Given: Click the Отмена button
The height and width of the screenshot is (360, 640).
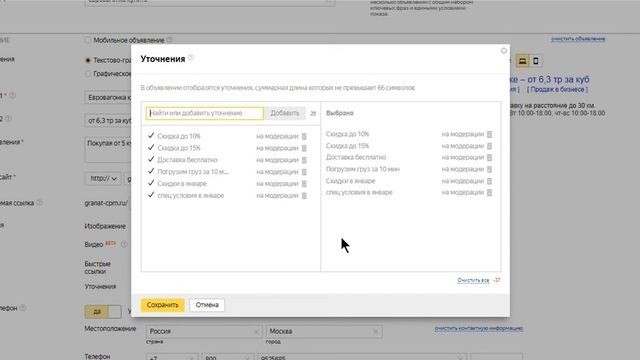Looking at the screenshot, I should tap(207, 305).
